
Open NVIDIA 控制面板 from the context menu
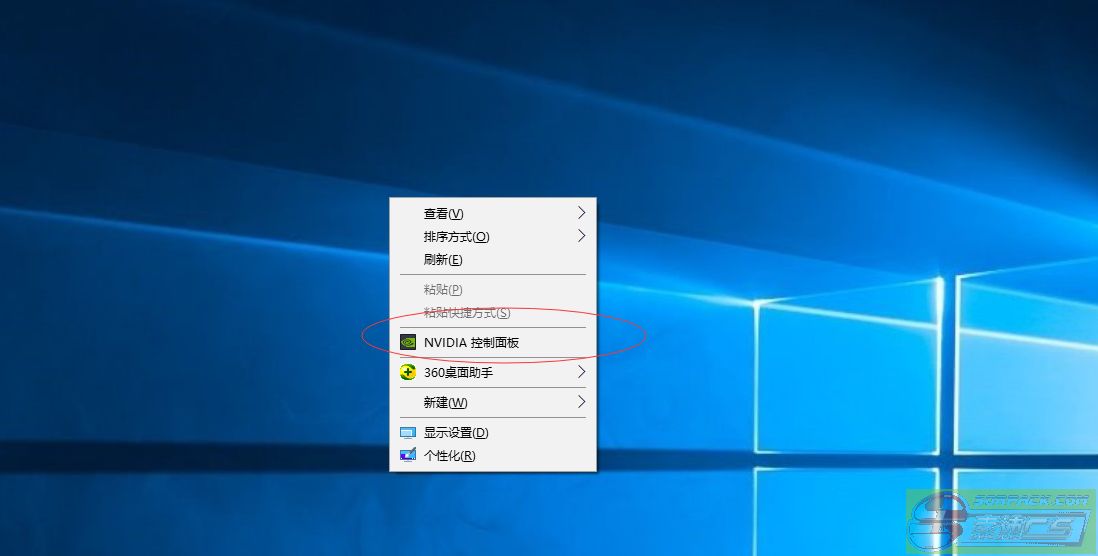pos(471,342)
